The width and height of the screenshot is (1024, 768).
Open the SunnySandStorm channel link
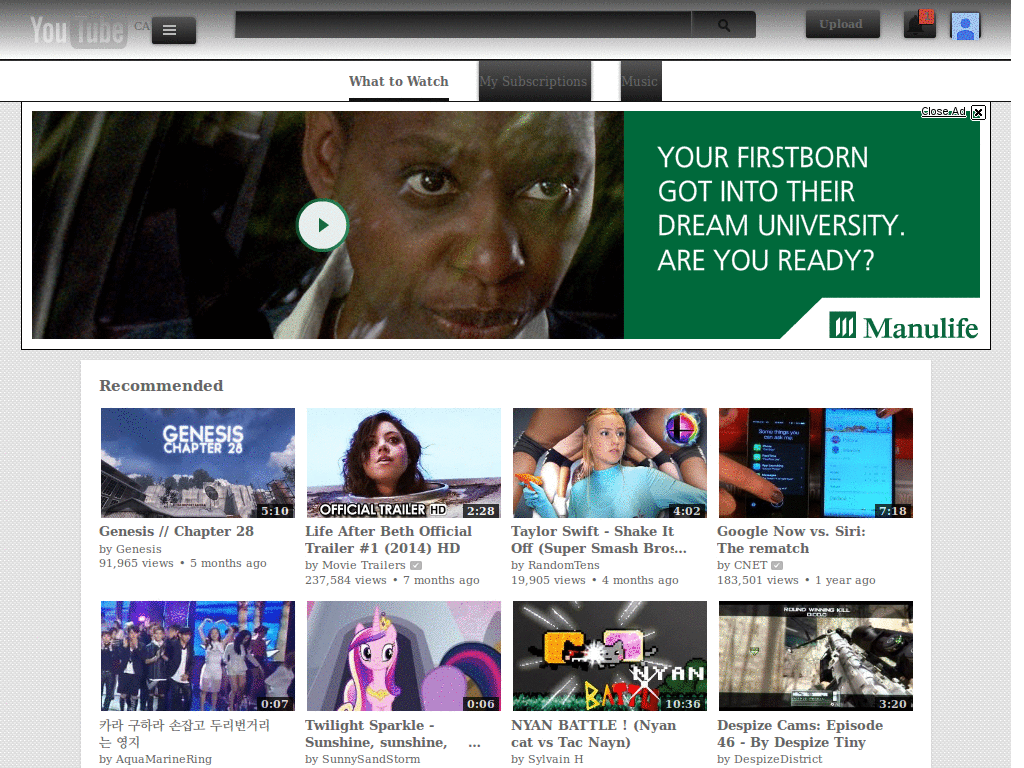click(371, 760)
